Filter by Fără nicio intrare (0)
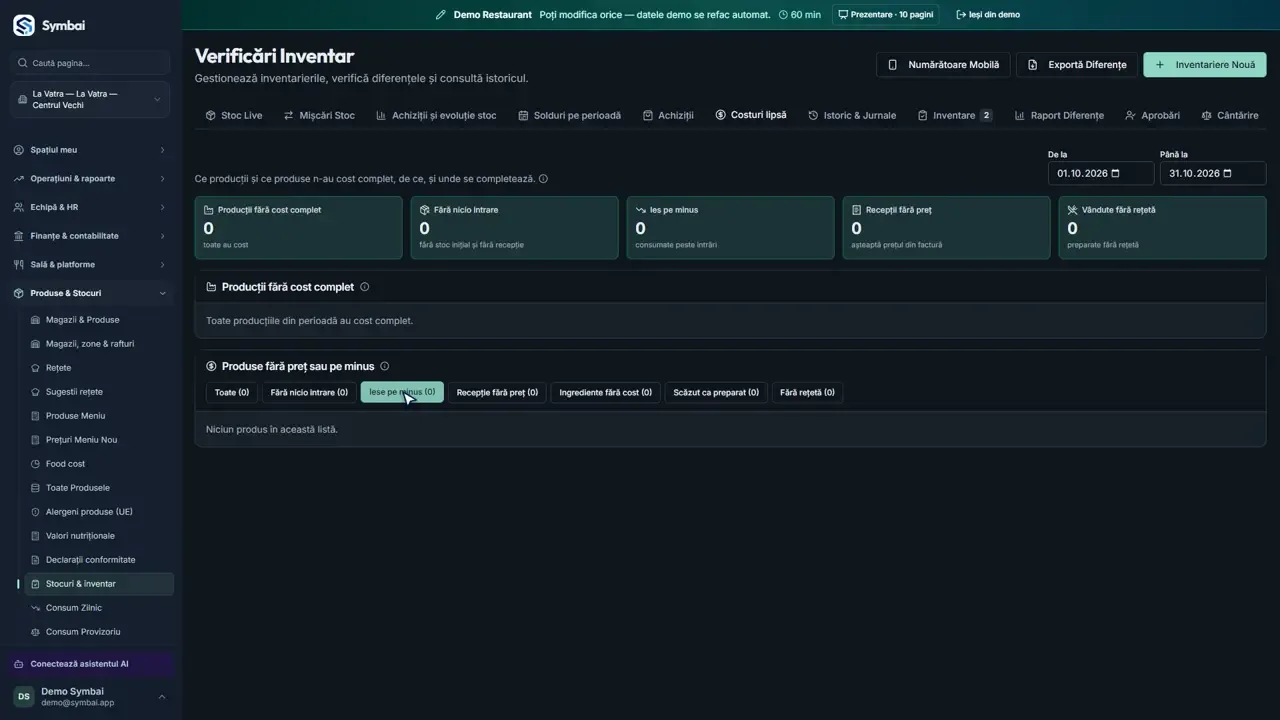The height and width of the screenshot is (720, 1280). point(309,392)
